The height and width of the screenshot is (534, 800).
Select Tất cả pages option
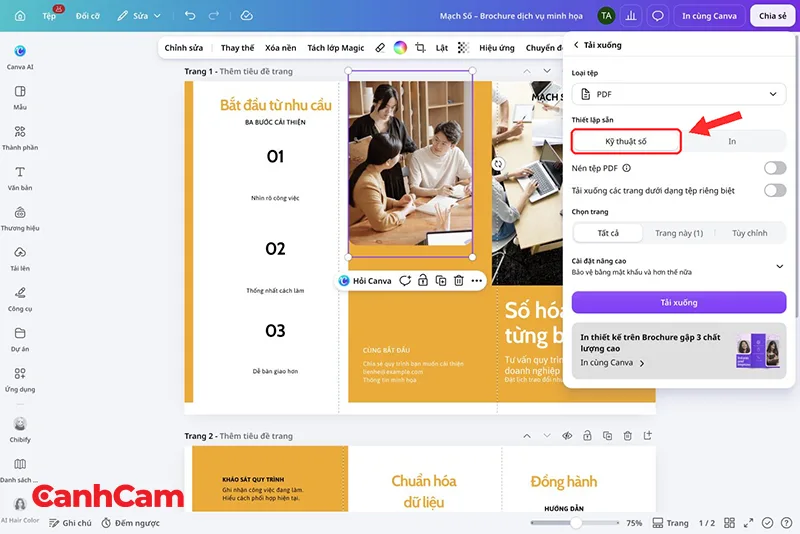[608, 233]
